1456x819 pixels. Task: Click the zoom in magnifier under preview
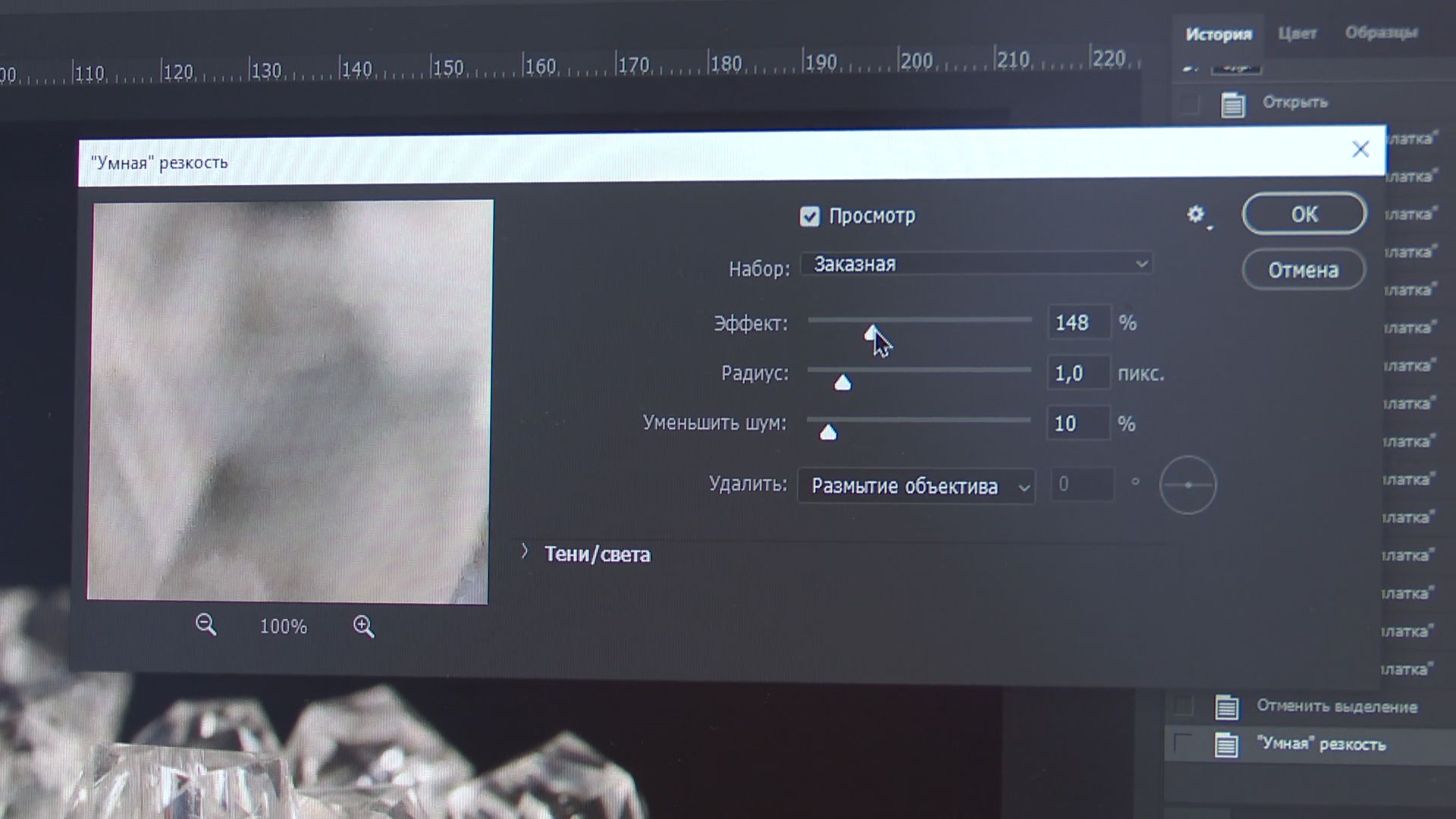tap(363, 626)
